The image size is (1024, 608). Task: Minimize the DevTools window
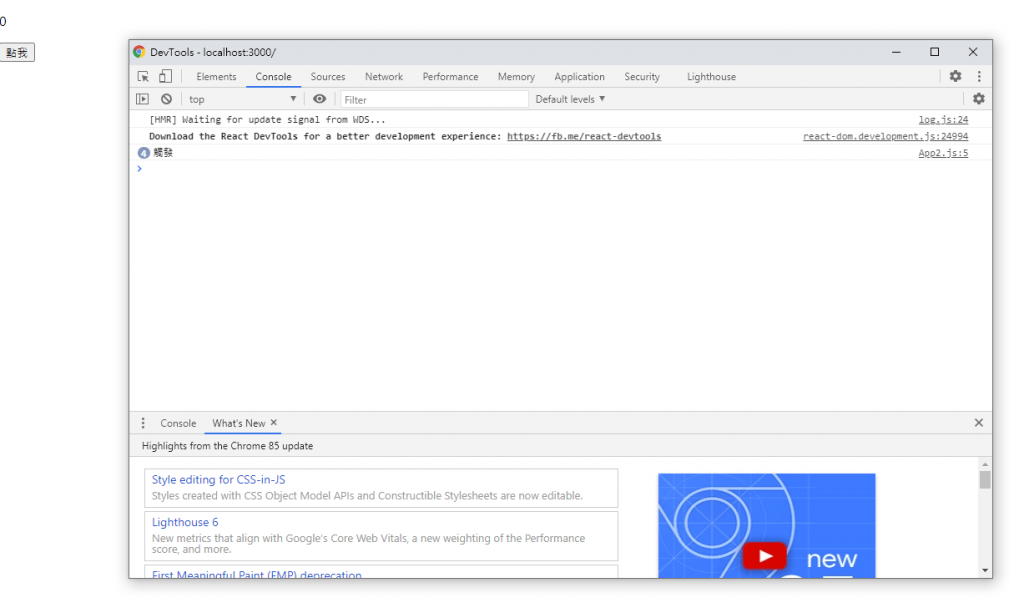[896, 52]
